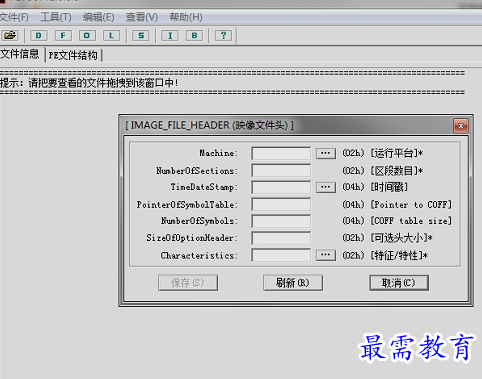Click the D toolbar button

coord(39,35)
